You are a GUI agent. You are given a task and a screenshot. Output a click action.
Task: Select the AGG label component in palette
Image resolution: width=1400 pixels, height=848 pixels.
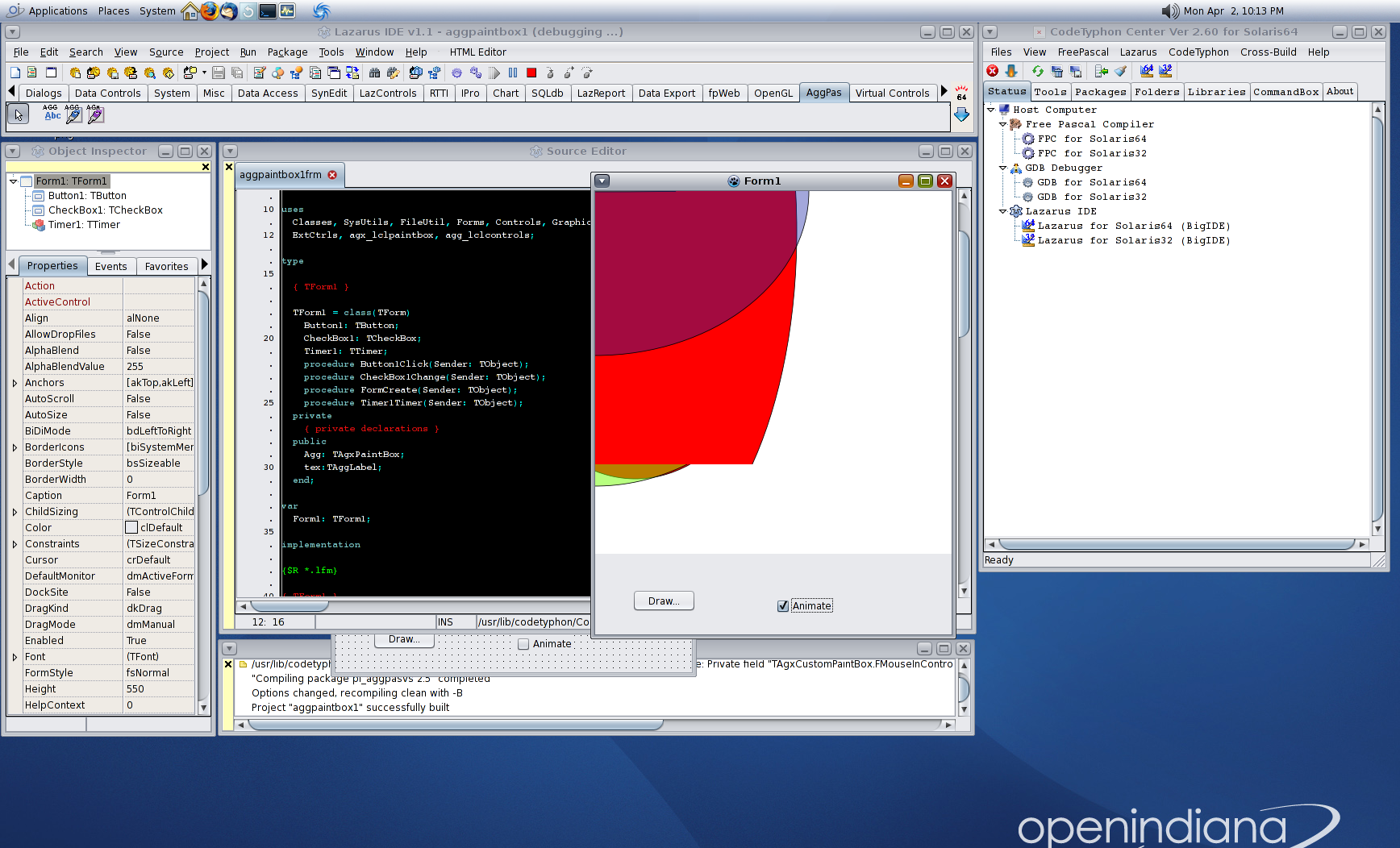52,114
